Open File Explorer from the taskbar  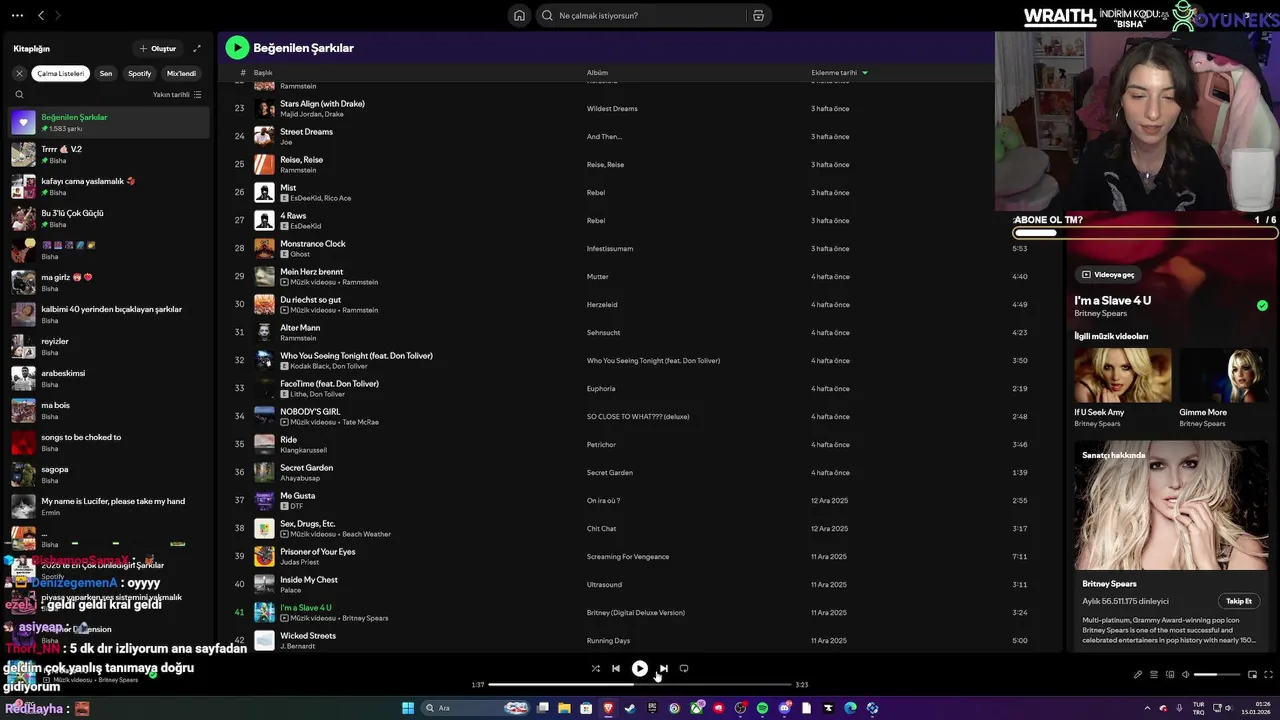click(x=564, y=708)
